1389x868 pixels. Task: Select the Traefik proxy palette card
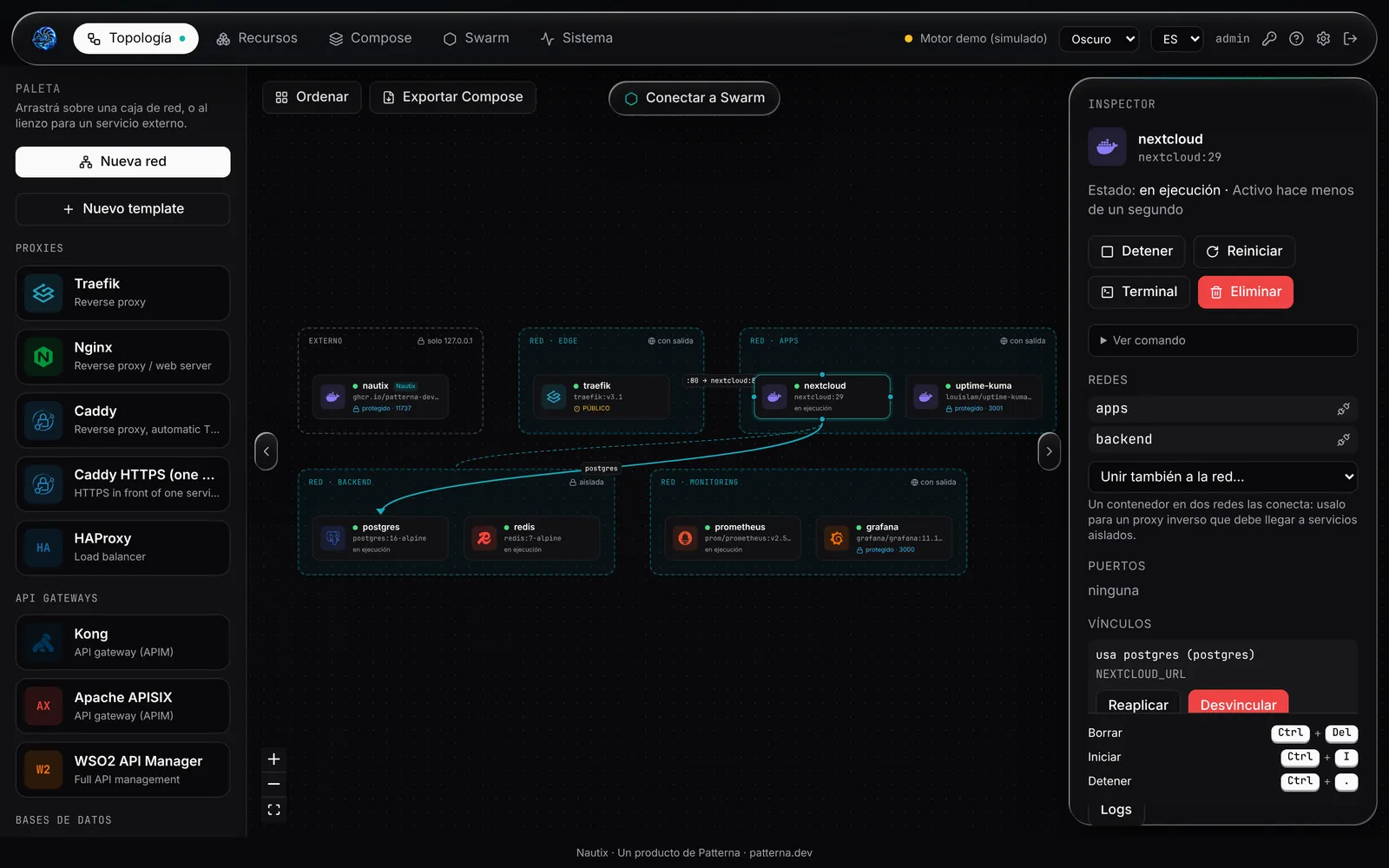pos(122,293)
